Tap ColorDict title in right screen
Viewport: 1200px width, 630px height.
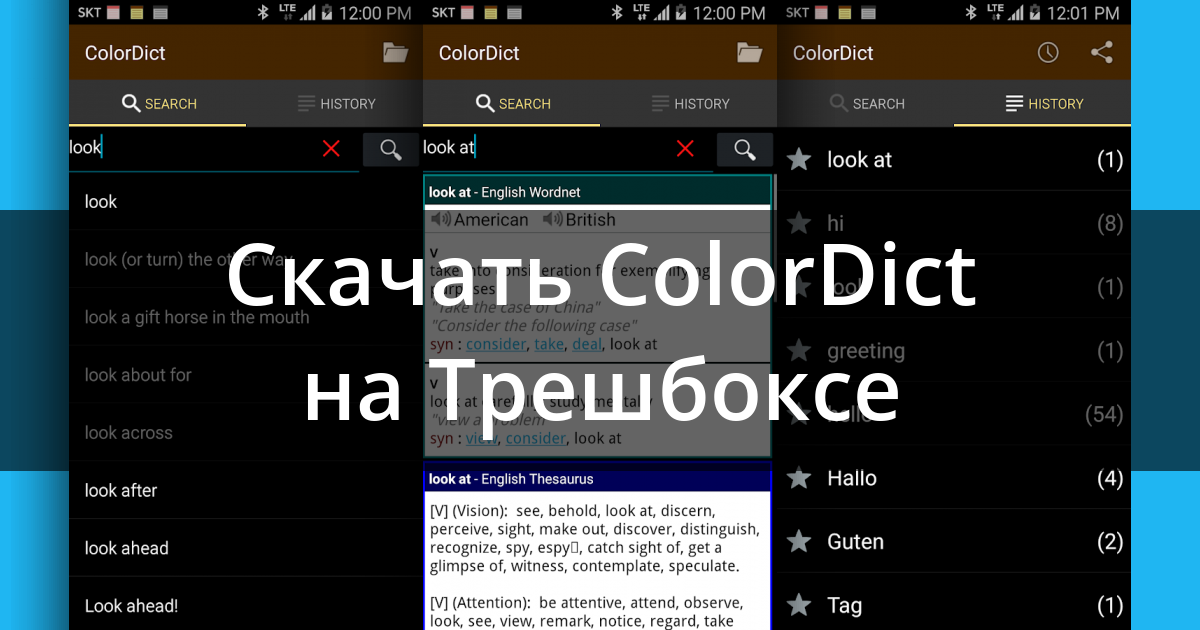[x=834, y=53]
